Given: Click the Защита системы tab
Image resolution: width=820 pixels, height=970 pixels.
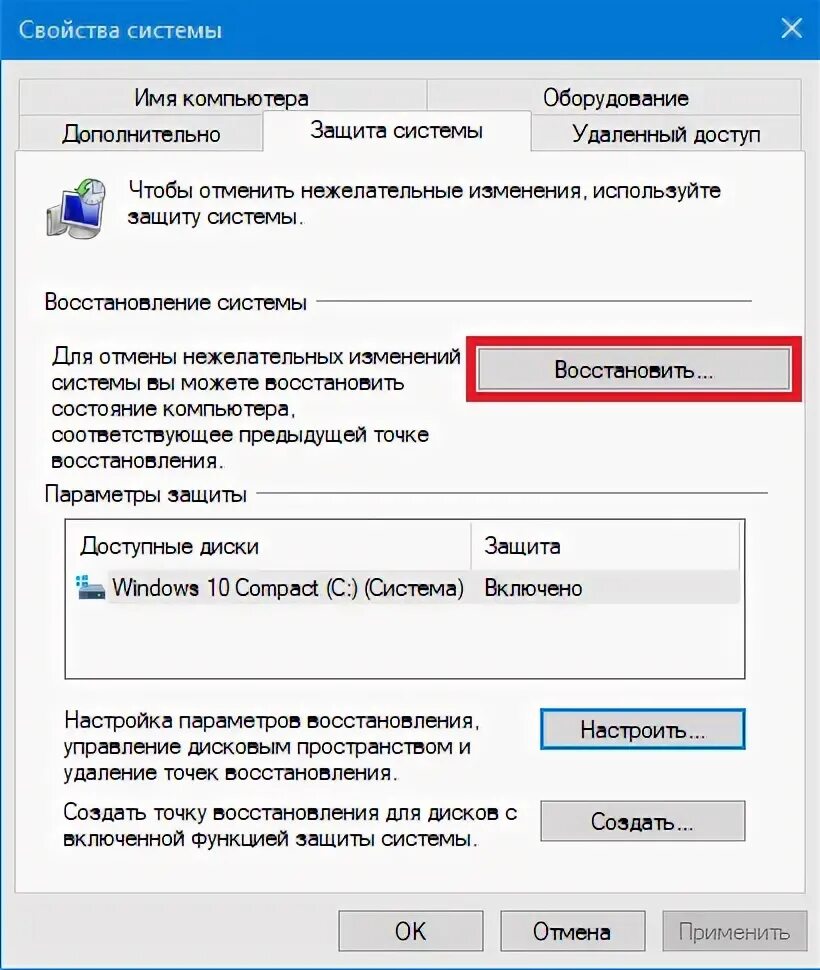Looking at the screenshot, I should [x=396, y=131].
